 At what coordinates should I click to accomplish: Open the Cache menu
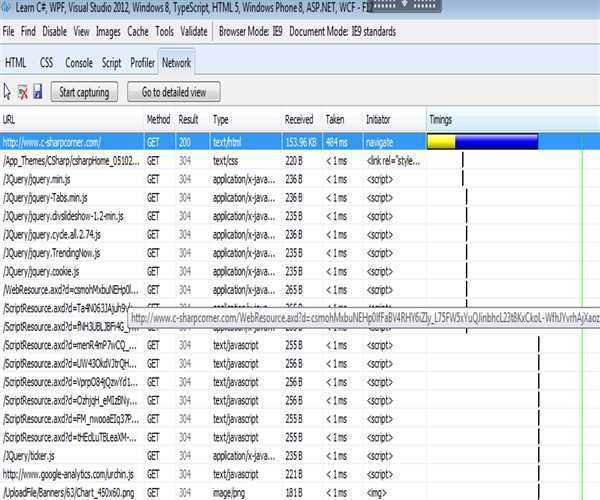[138, 31]
